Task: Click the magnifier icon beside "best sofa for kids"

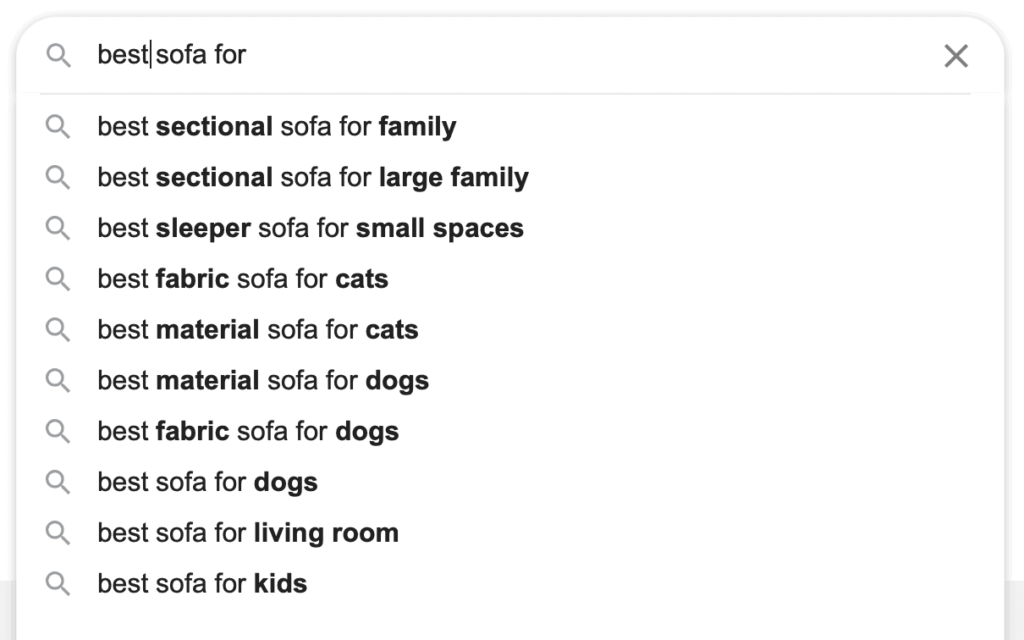Action: click(x=58, y=584)
